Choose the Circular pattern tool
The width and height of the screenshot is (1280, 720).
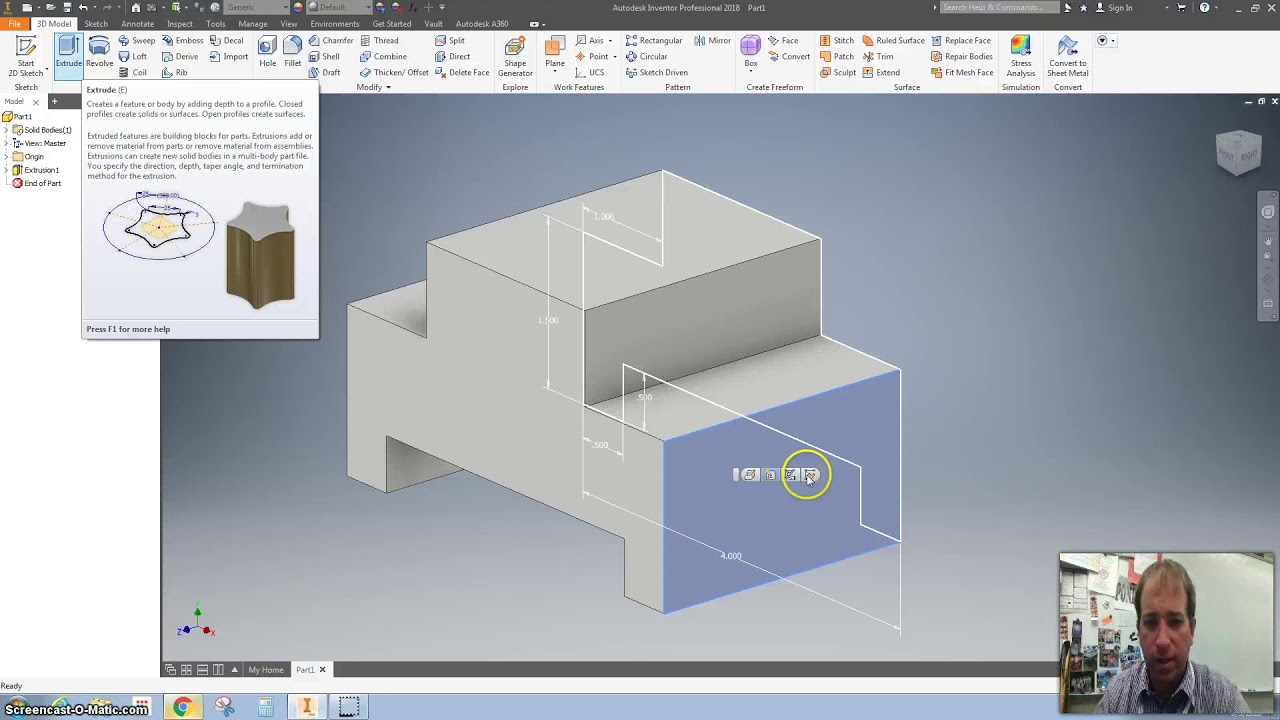tap(646, 57)
